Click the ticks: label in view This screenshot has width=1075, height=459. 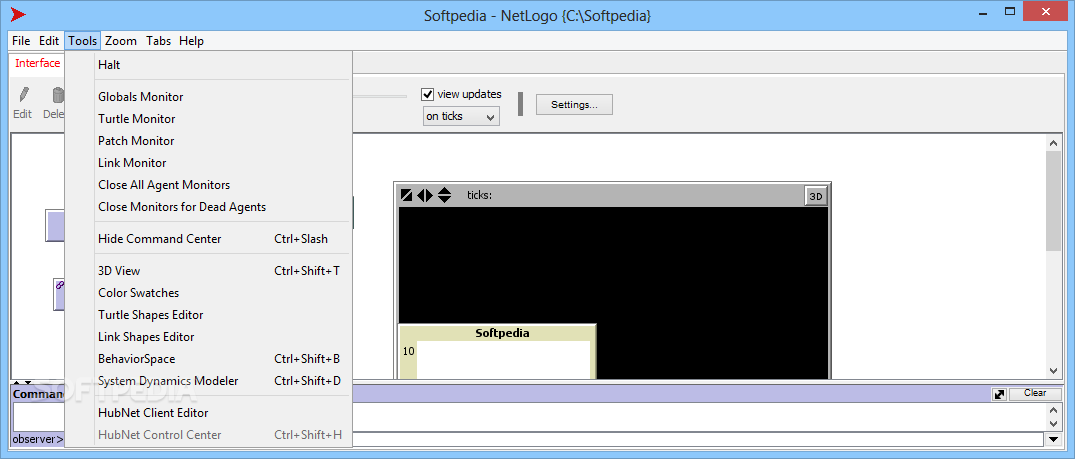point(479,196)
